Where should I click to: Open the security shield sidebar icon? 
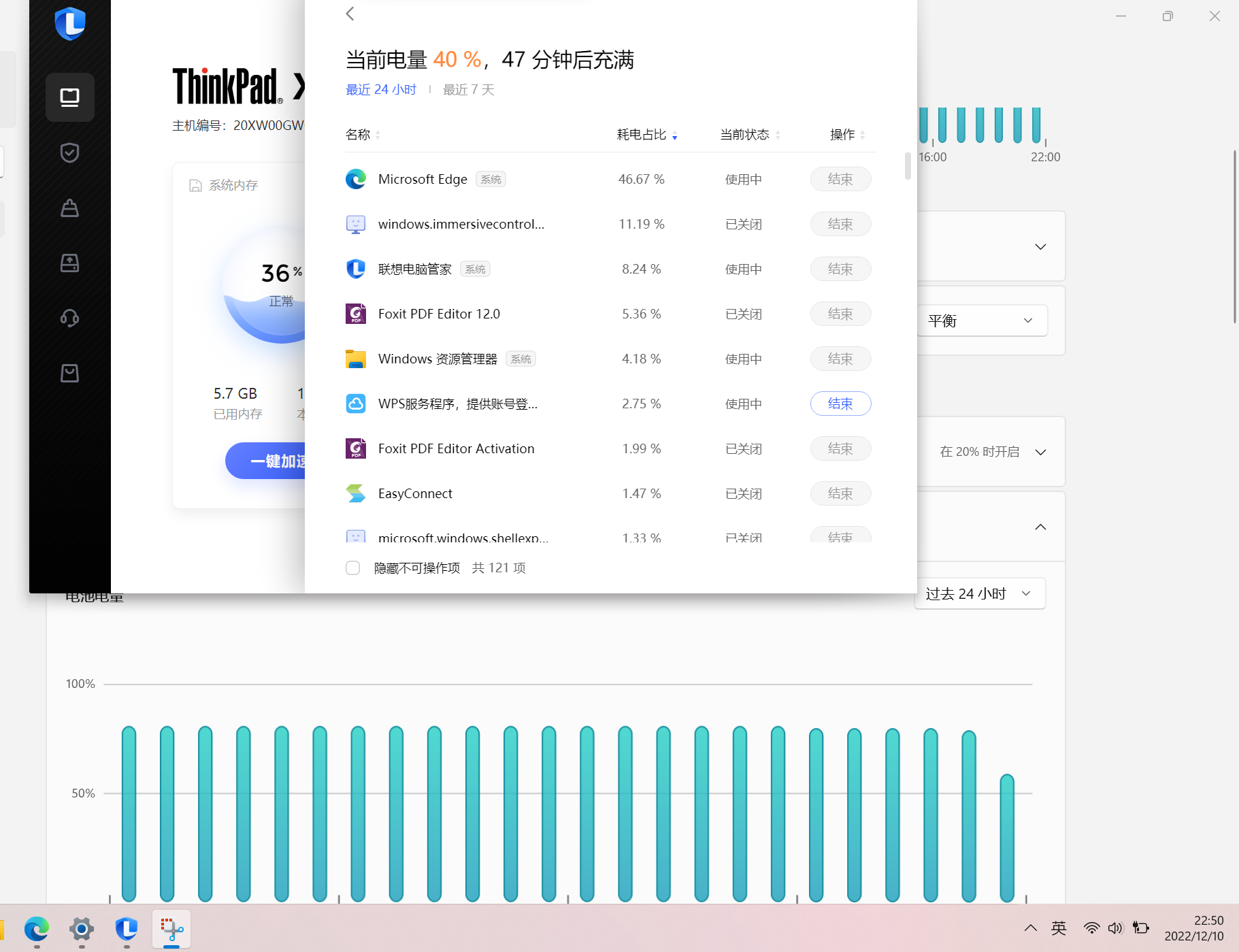(x=70, y=152)
